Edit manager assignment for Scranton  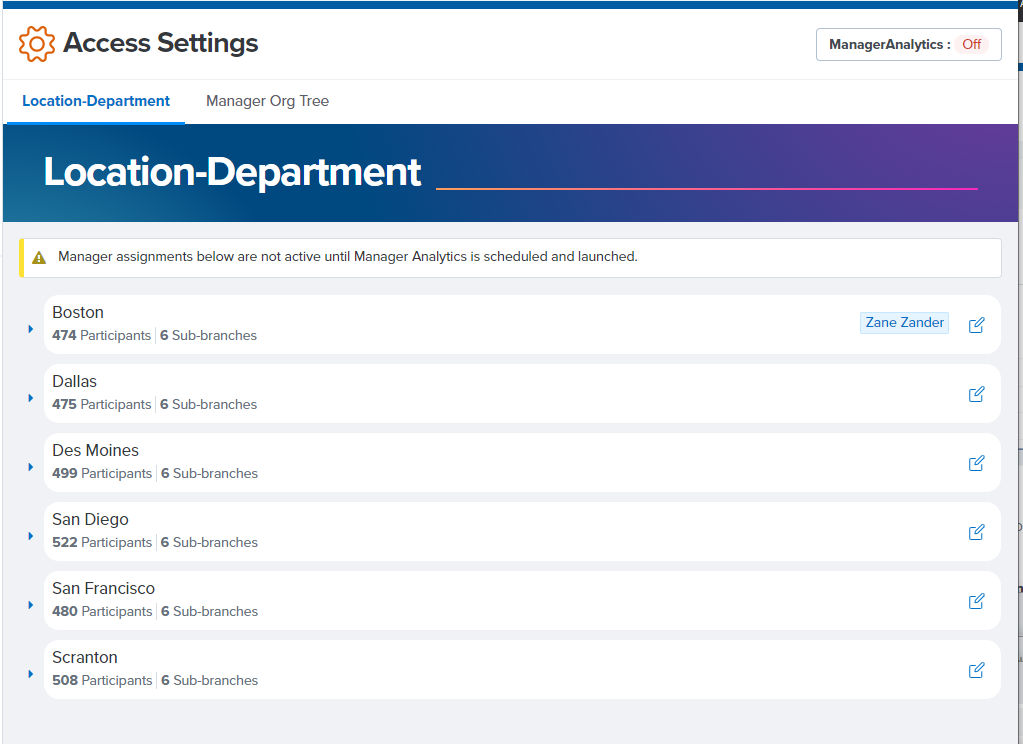tap(976, 670)
